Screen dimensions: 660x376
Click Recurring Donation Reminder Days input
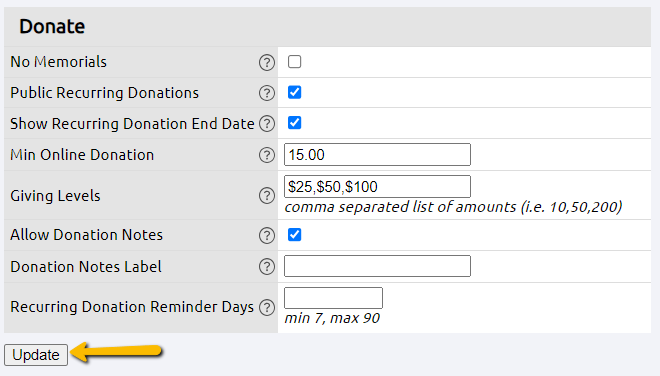[x=333, y=298]
